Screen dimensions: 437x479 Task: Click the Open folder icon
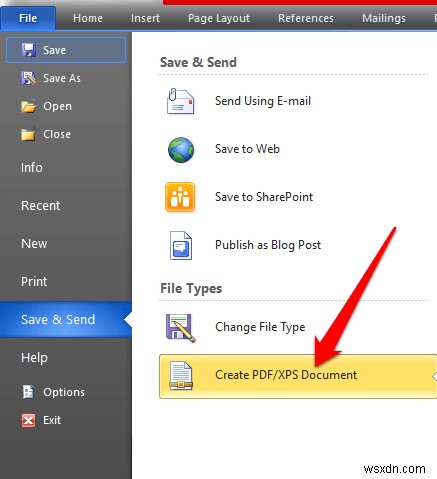click(x=28, y=106)
